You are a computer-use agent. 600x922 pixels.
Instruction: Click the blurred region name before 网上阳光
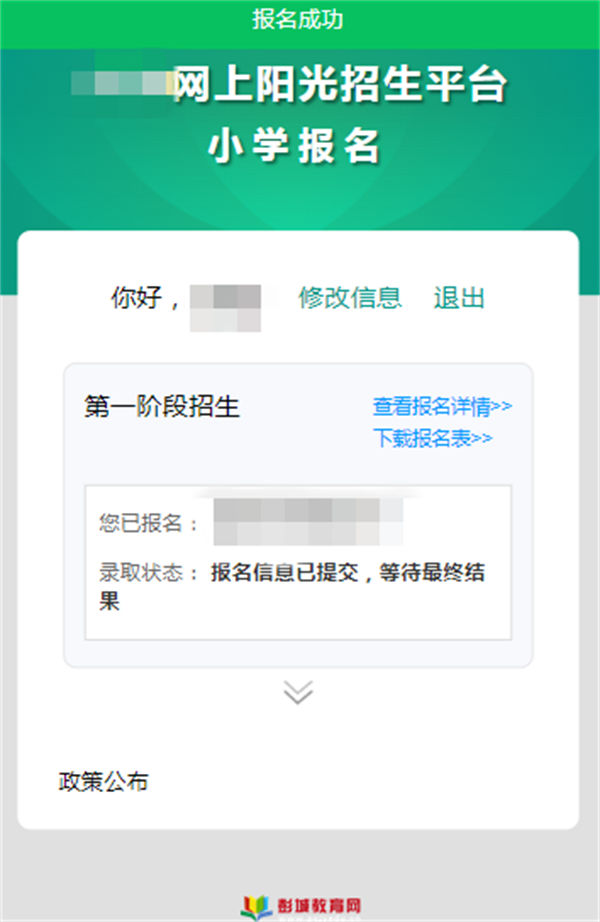tap(122, 83)
